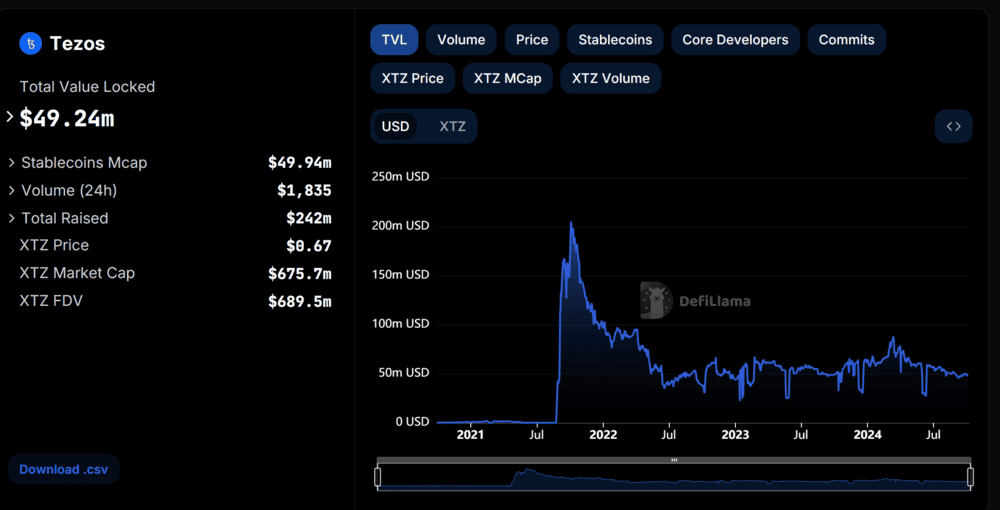Download the .csv data file

(x=64, y=470)
